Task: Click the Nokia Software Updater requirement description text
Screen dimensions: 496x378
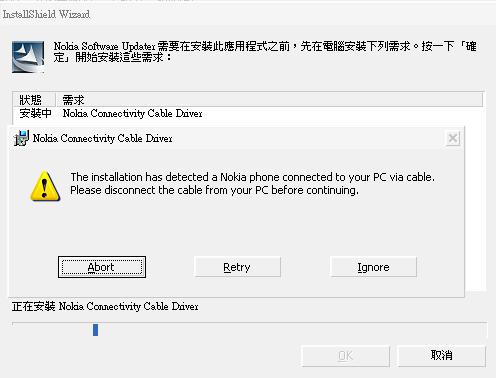Action: click(265, 52)
